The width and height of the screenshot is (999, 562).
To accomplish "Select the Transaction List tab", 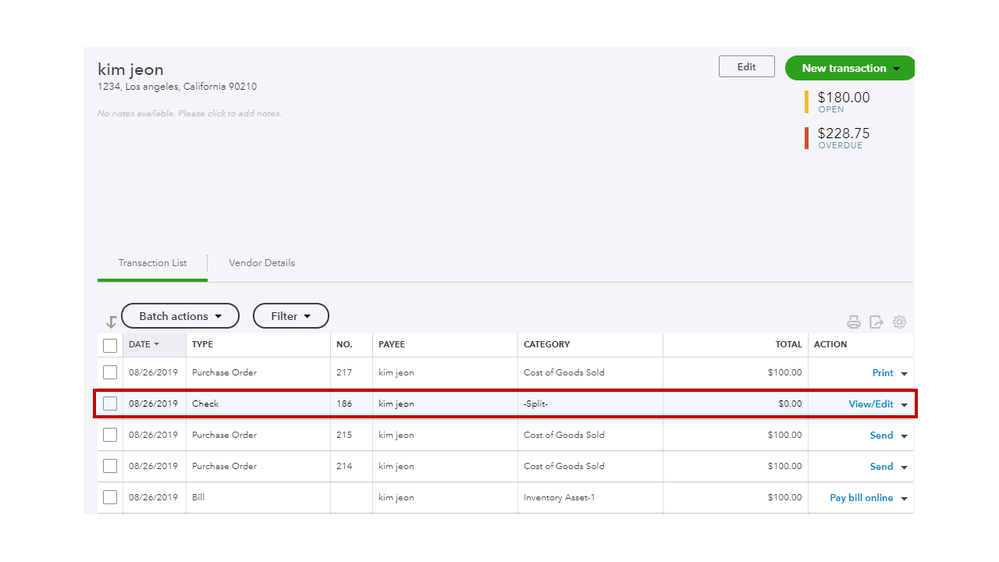I will [152, 263].
